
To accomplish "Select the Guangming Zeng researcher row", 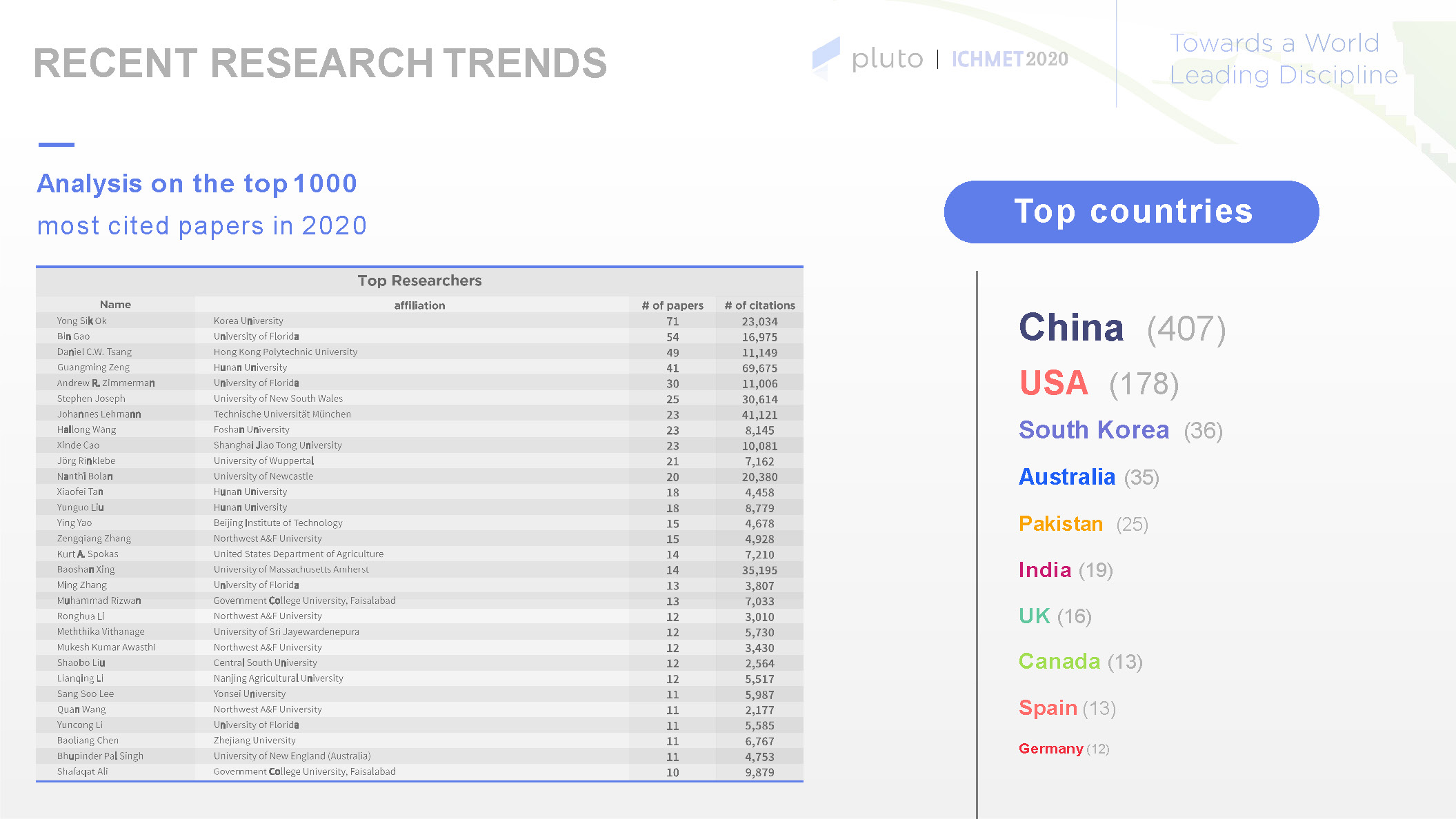I will 93,367.
